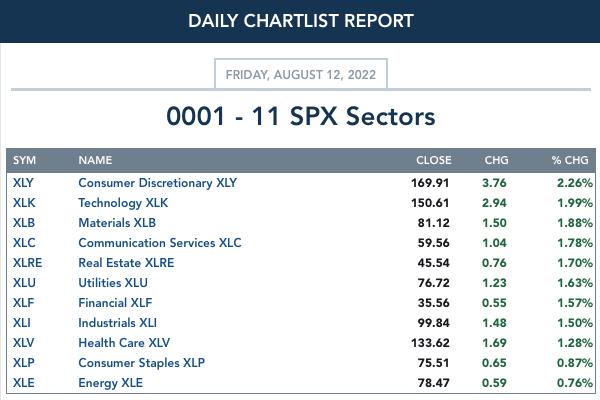Click the CHG column header

coord(496,160)
